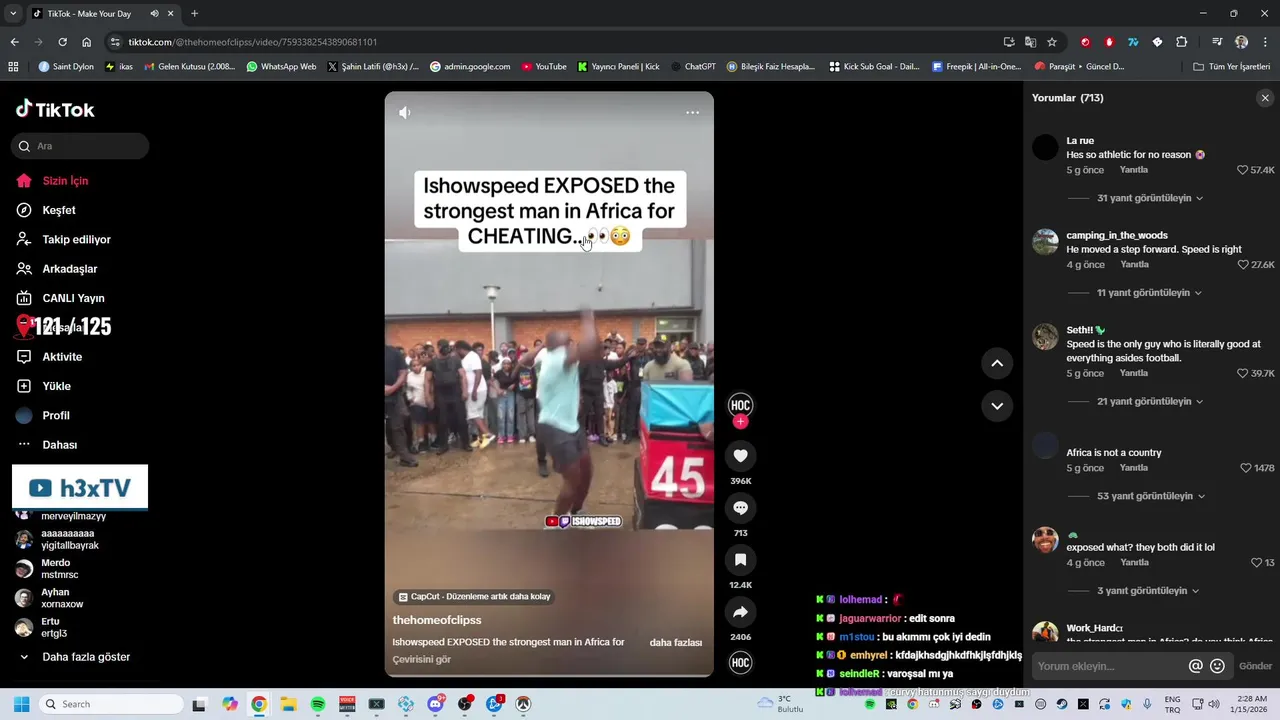Image resolution: width=1280 pixels, height=720 pixels.
Task: Go to the previous video with up arrow
Action: pyautogui.click(x=997, y=364)
